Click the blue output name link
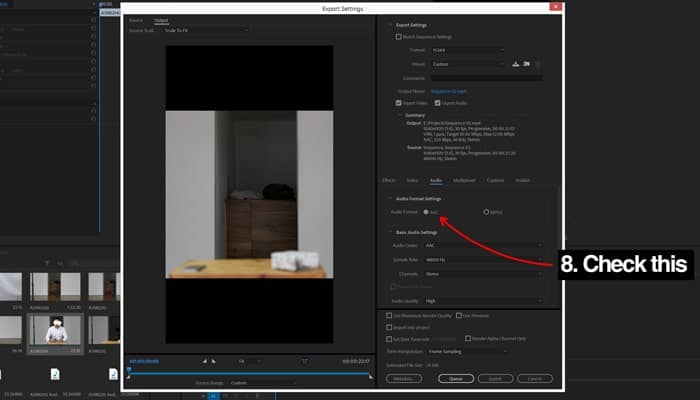Viewport: 700px width, 400px height. pos(449,91)
